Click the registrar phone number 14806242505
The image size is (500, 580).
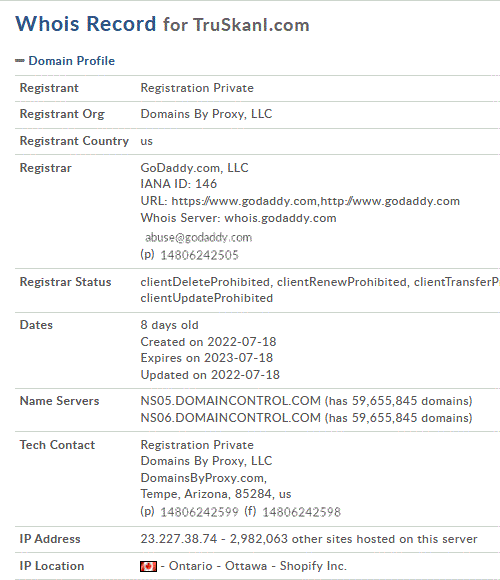(x=199, y=255)
